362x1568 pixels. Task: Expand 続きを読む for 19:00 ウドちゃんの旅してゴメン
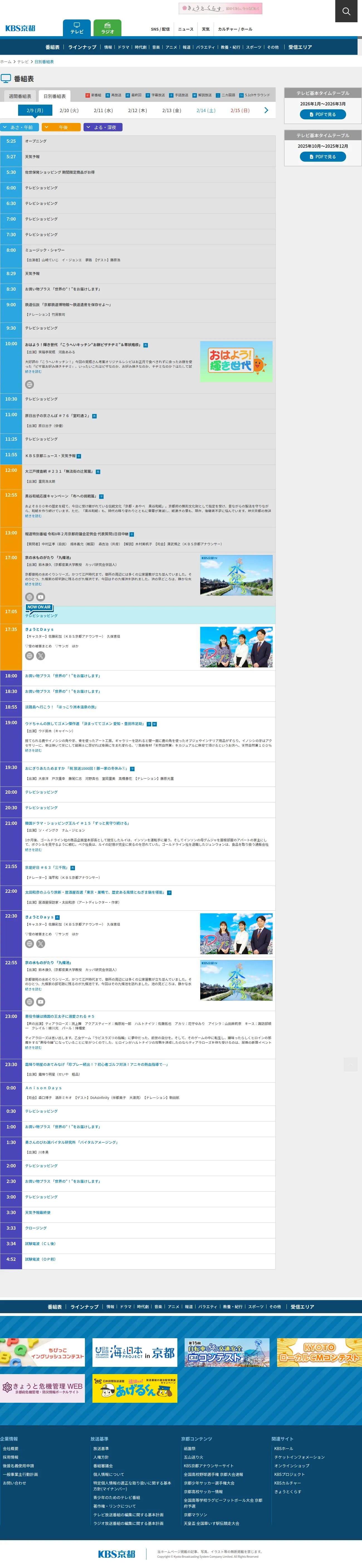point(33,751)
